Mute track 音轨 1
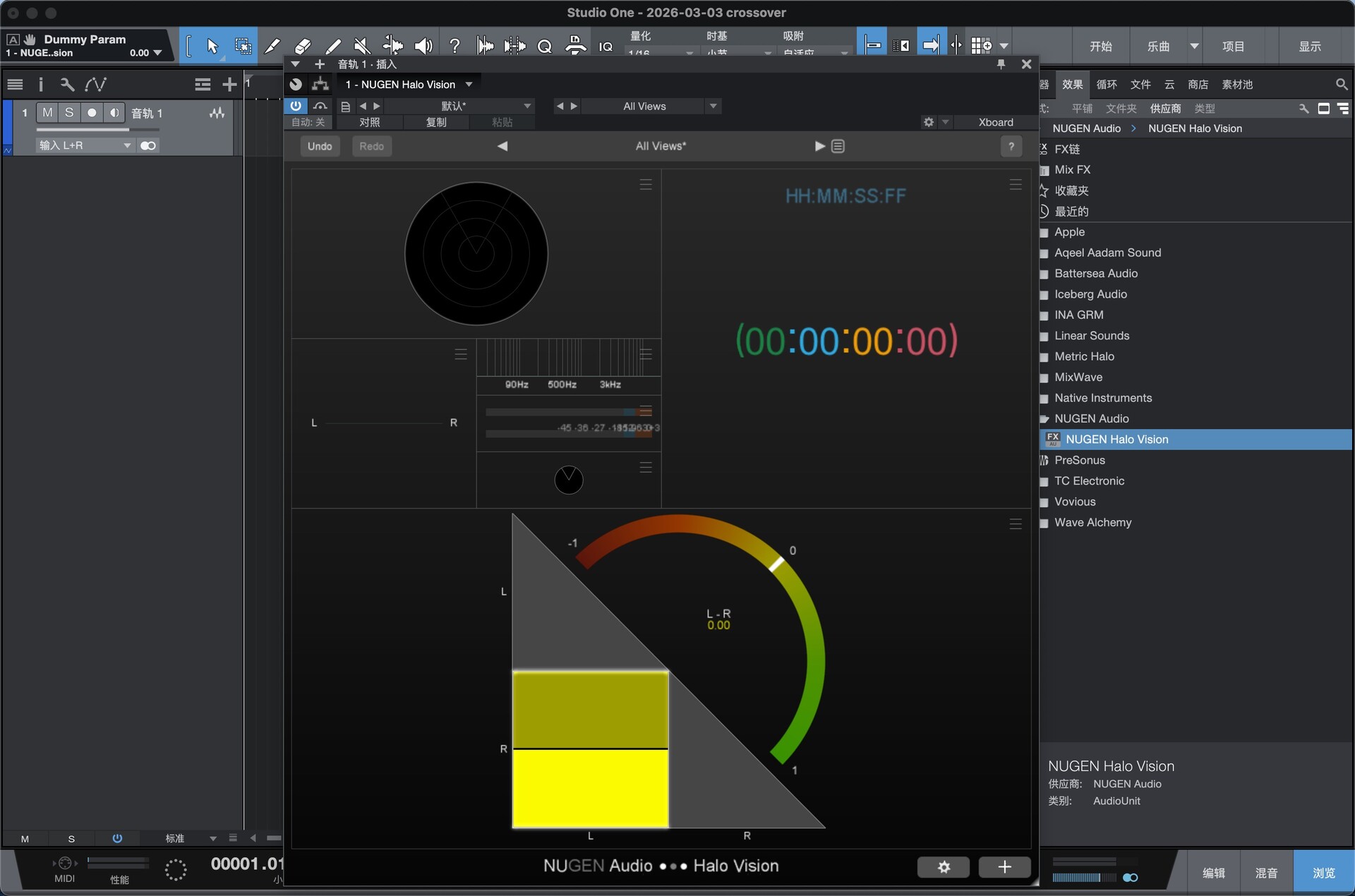This screenshot has height=896, width=1355. [47, 113]
